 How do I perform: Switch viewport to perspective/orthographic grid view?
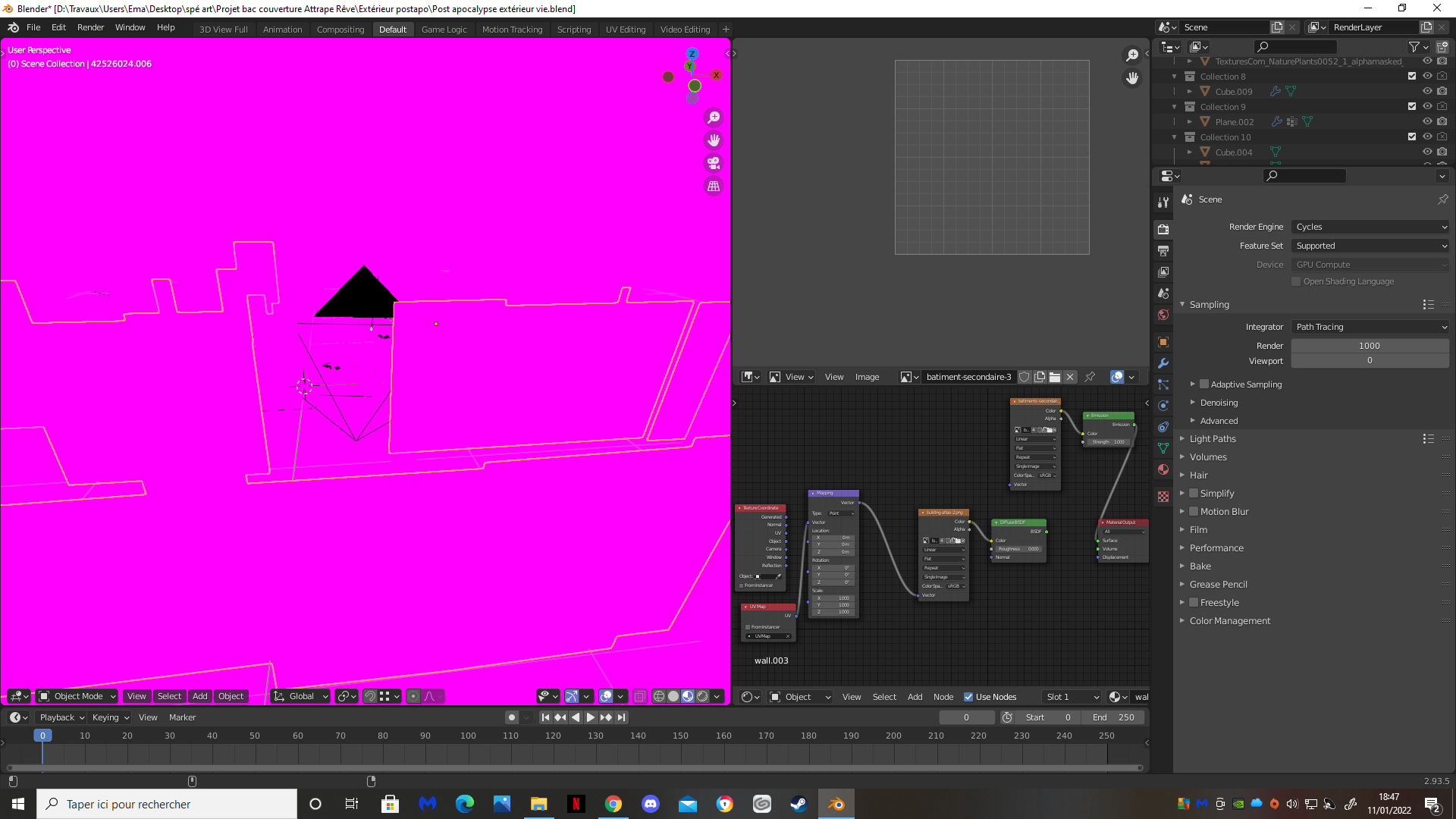coord(714,186)
